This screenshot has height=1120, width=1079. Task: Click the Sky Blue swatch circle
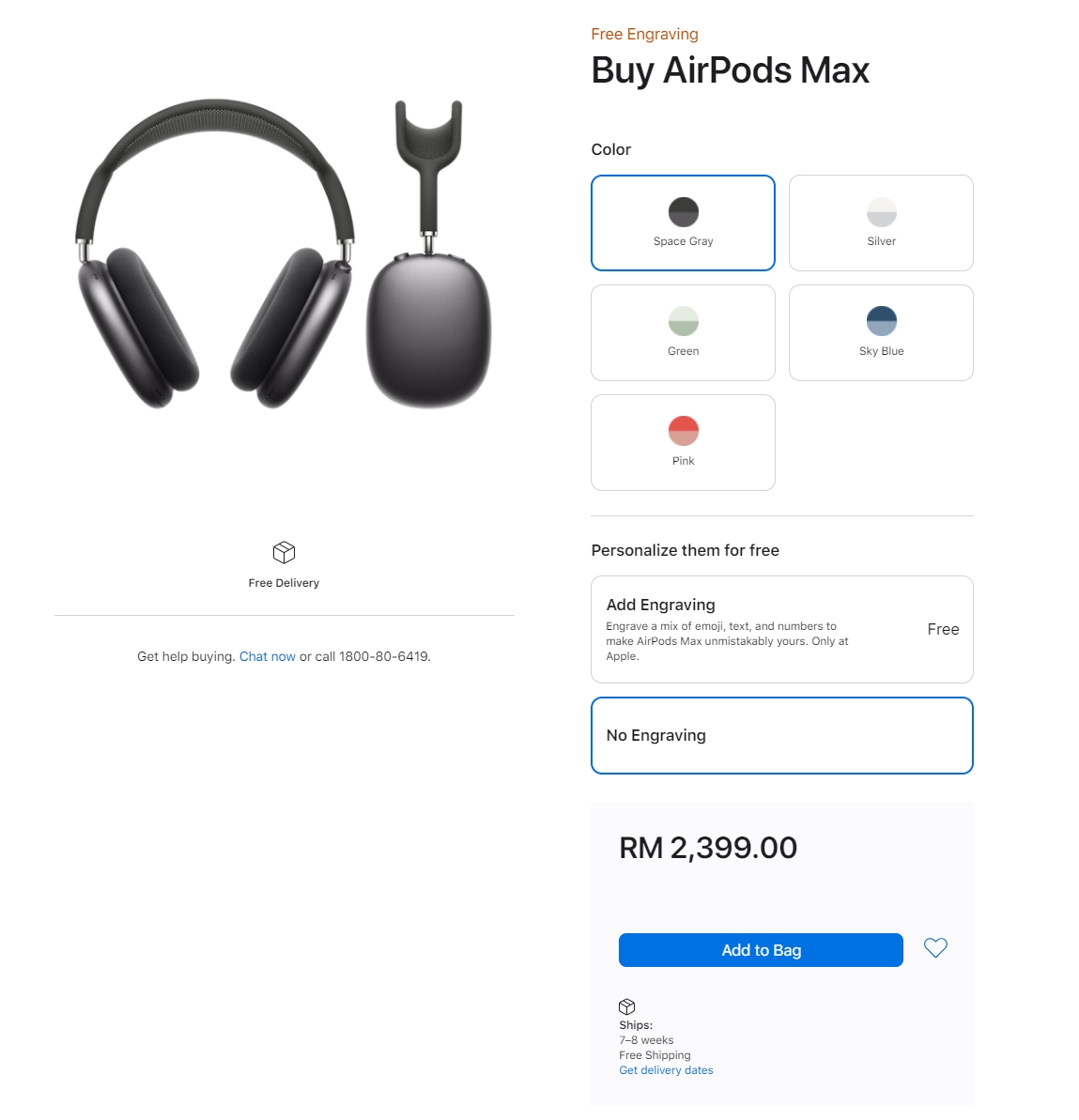pos(881,321)
